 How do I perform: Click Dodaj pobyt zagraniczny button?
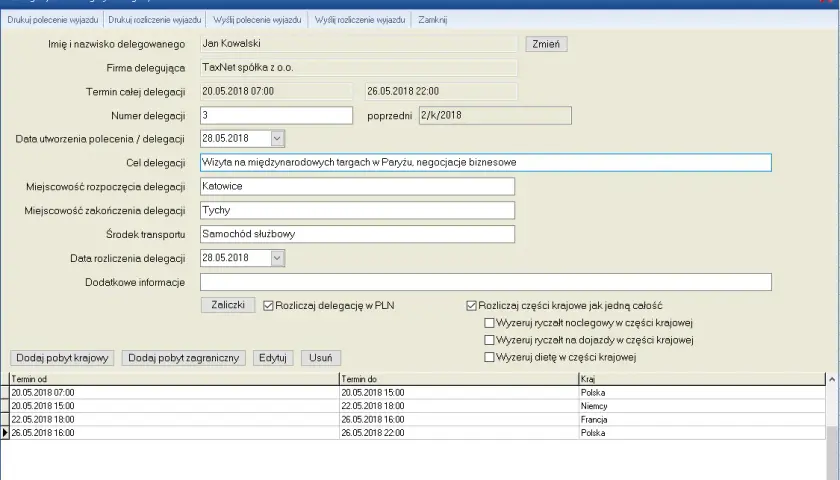(x=184, y=358)
